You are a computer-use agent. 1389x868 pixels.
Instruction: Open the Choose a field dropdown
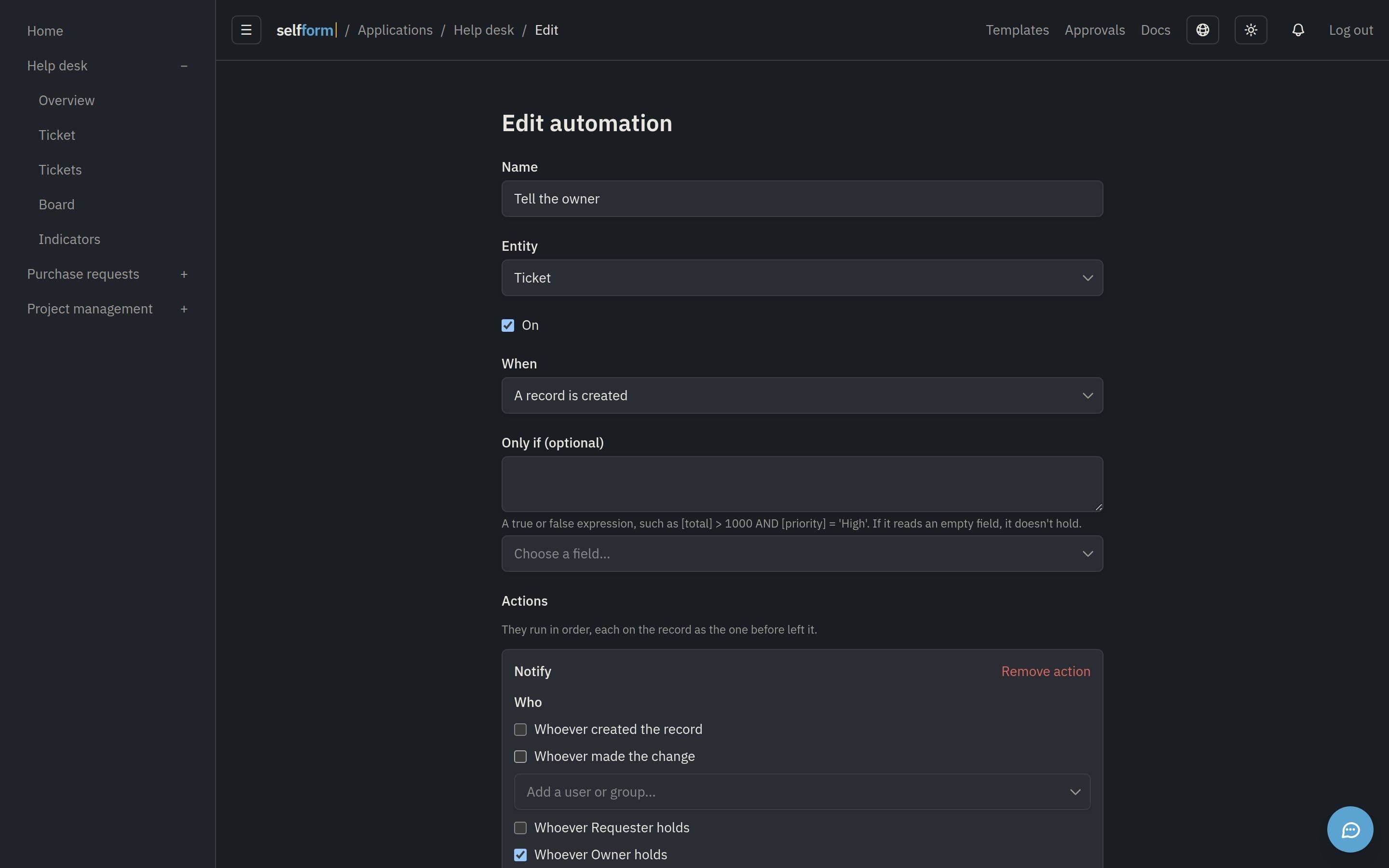(x=802, y=554)
